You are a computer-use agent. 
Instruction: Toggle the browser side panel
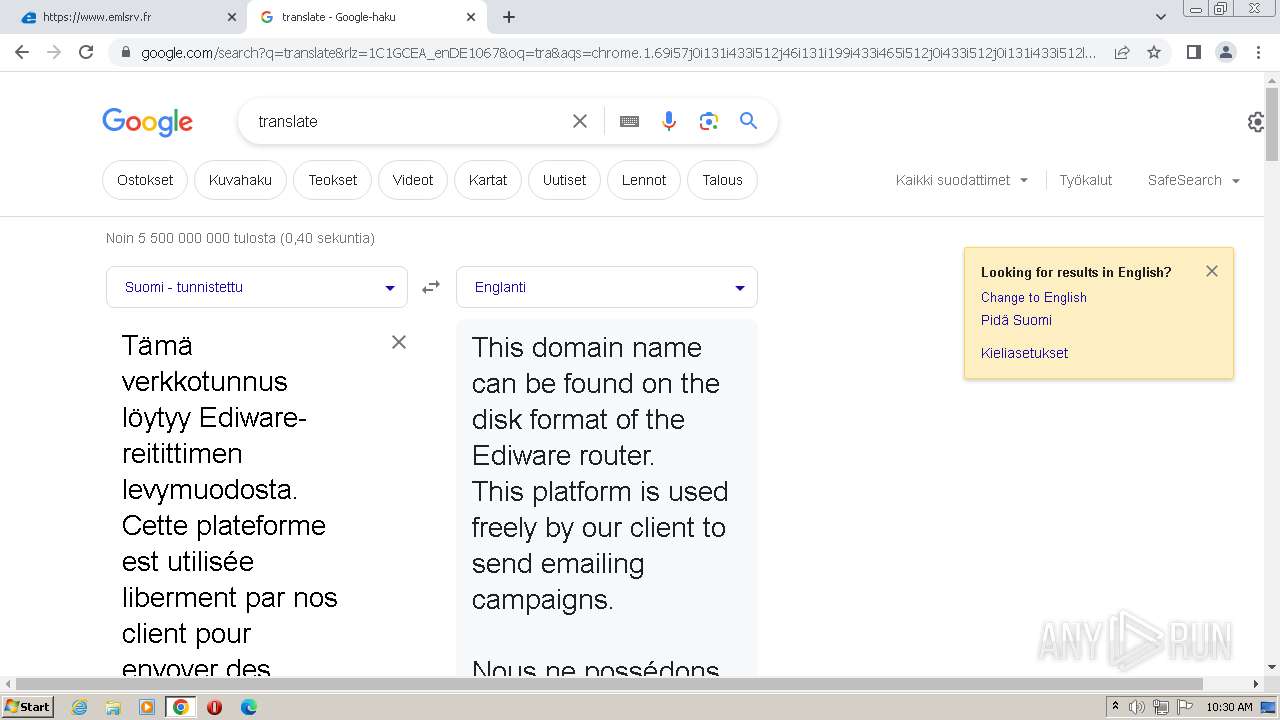(1193, 52)
